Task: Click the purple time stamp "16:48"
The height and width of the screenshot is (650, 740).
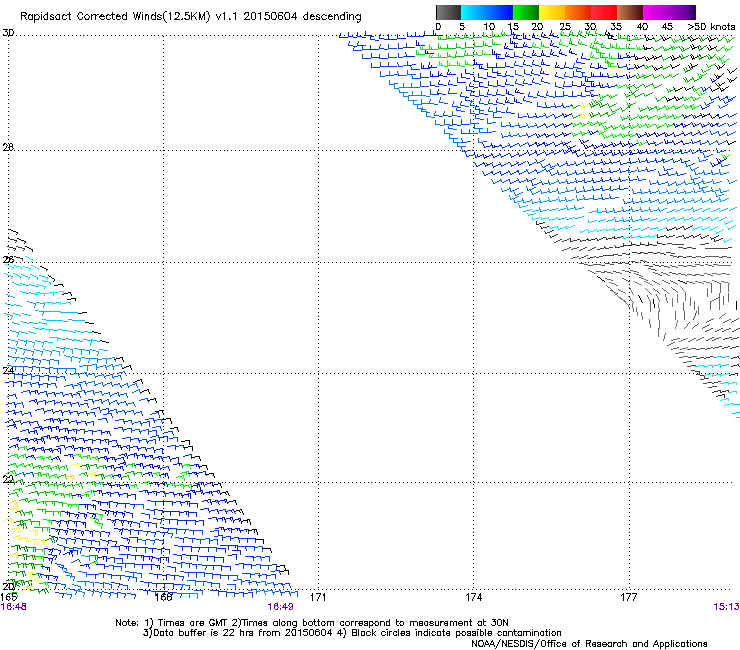Action: pos(14,607)
